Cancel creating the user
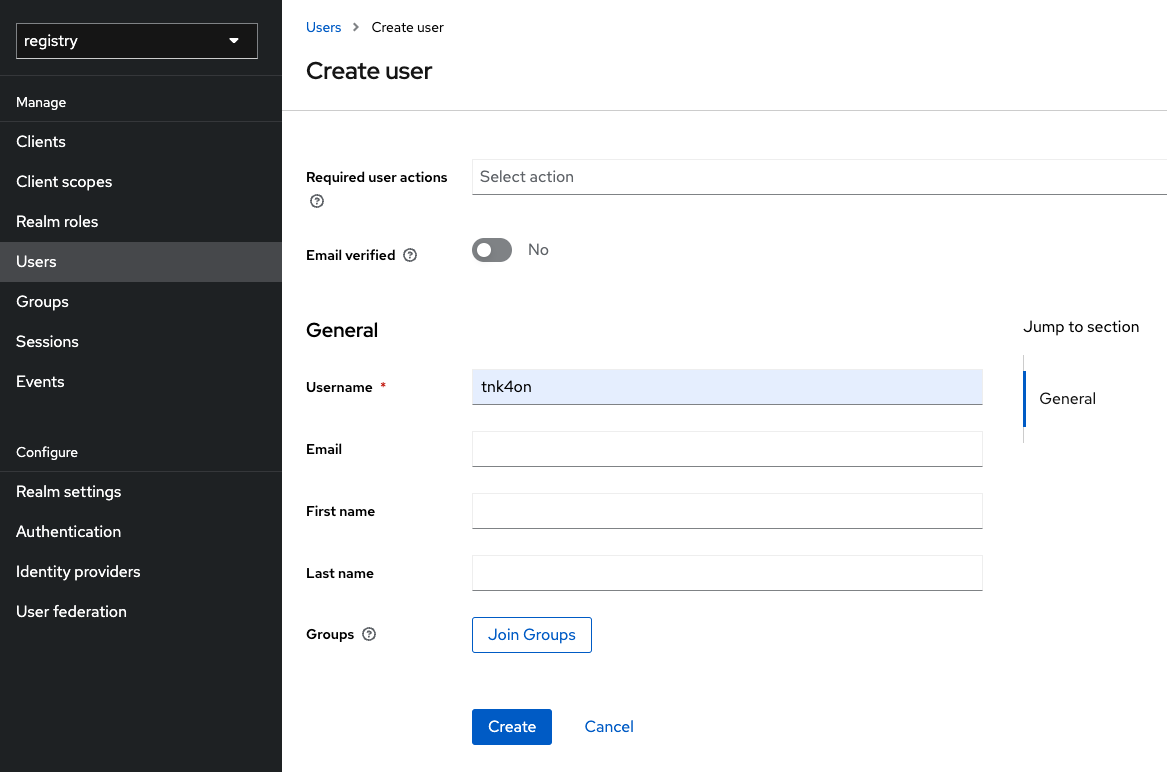This screenshot has width=1167, height=772. (x=608, y=726)
